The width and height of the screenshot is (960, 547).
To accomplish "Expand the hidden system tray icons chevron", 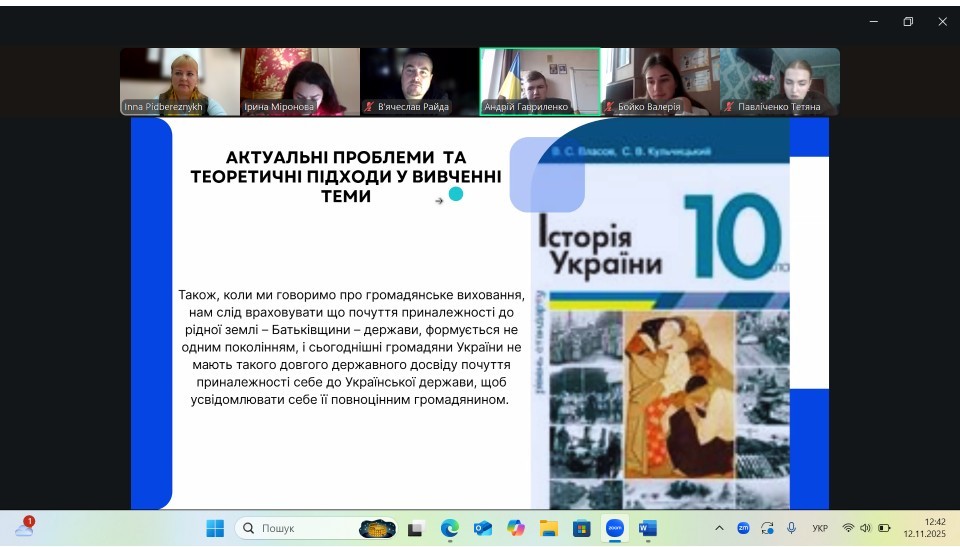I will [x=718, y=528].
